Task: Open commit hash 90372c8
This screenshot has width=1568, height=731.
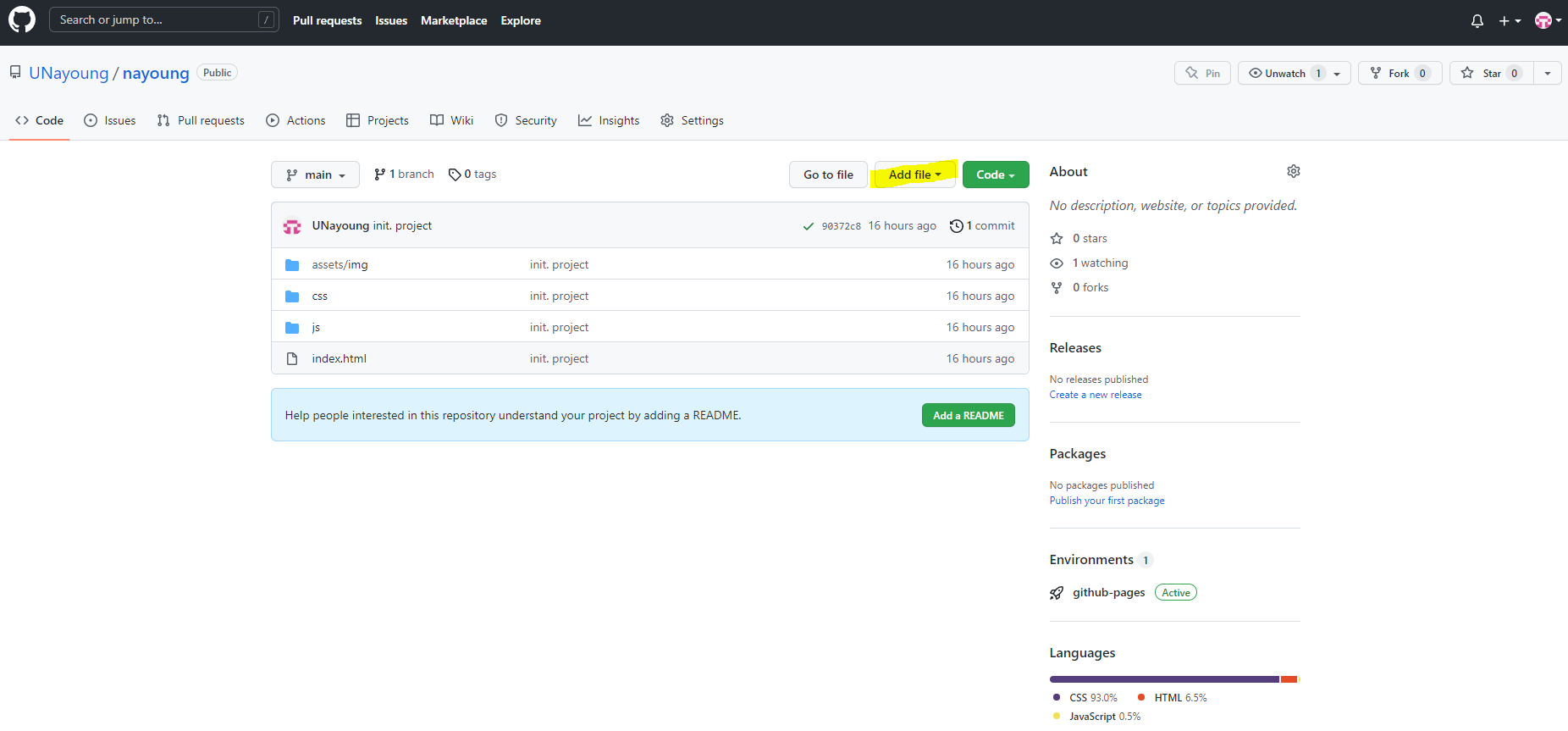Action: tap(841, 226)
